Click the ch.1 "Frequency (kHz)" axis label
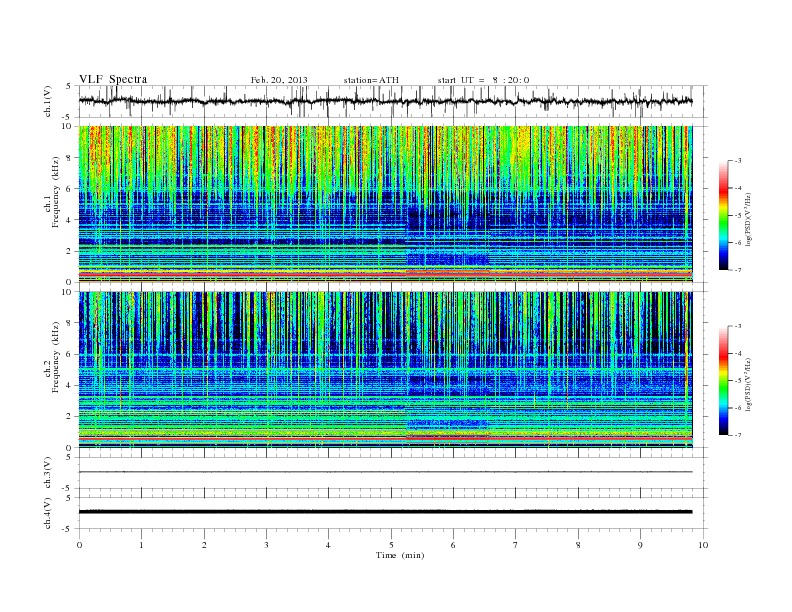The image size is (792, 612). pyautogui.click(x=56, y=192)
